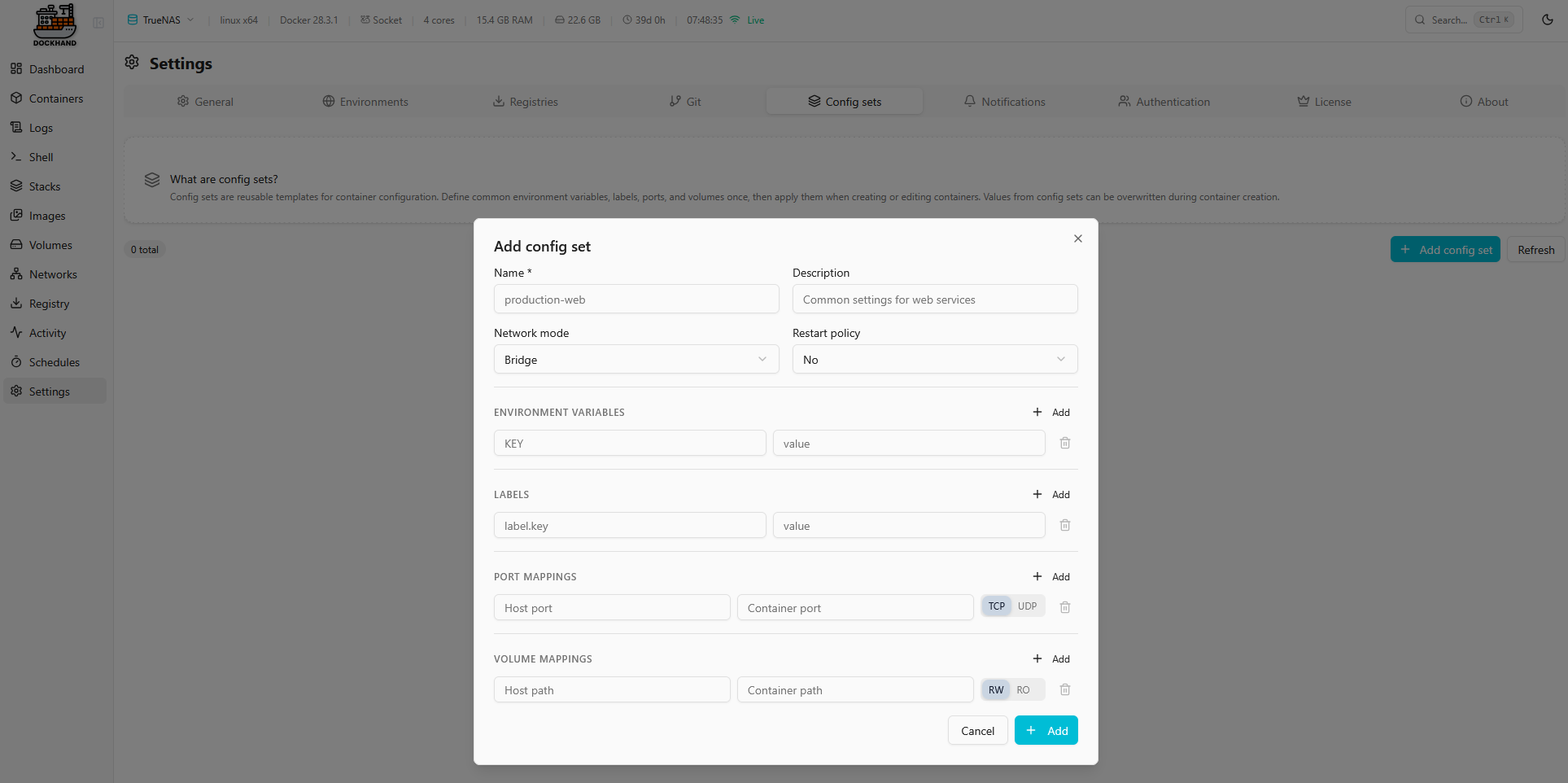
Task: Close the Add config set dialog
Action: tap(1077, 238)
